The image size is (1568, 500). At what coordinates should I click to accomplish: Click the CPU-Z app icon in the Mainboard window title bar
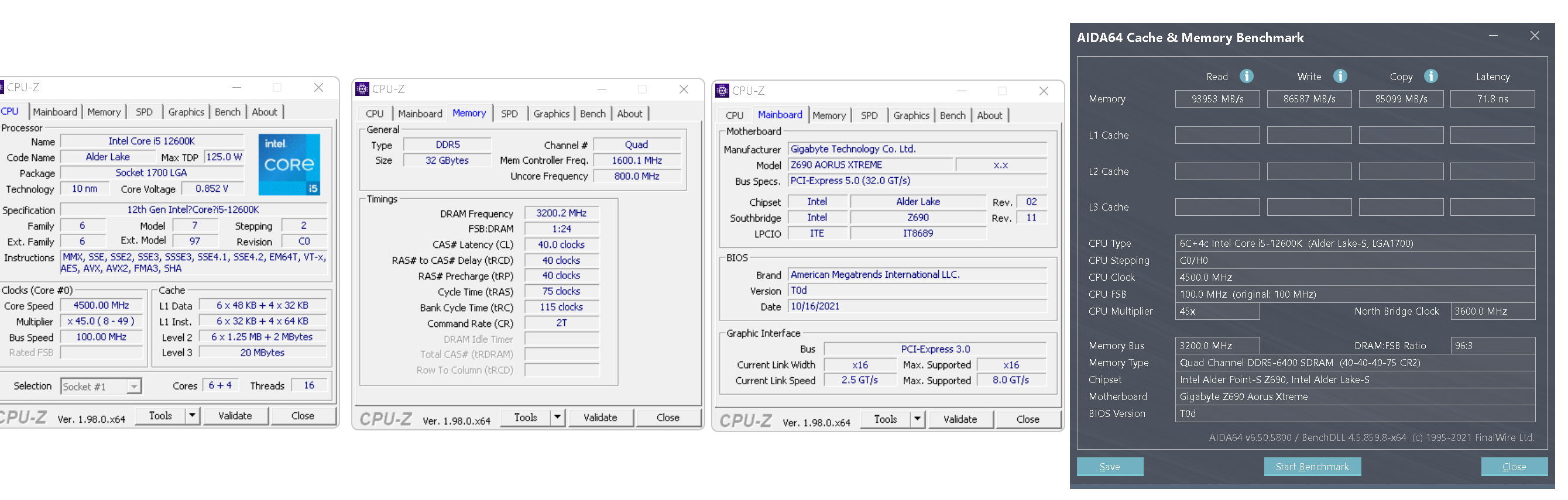(722, 91)
